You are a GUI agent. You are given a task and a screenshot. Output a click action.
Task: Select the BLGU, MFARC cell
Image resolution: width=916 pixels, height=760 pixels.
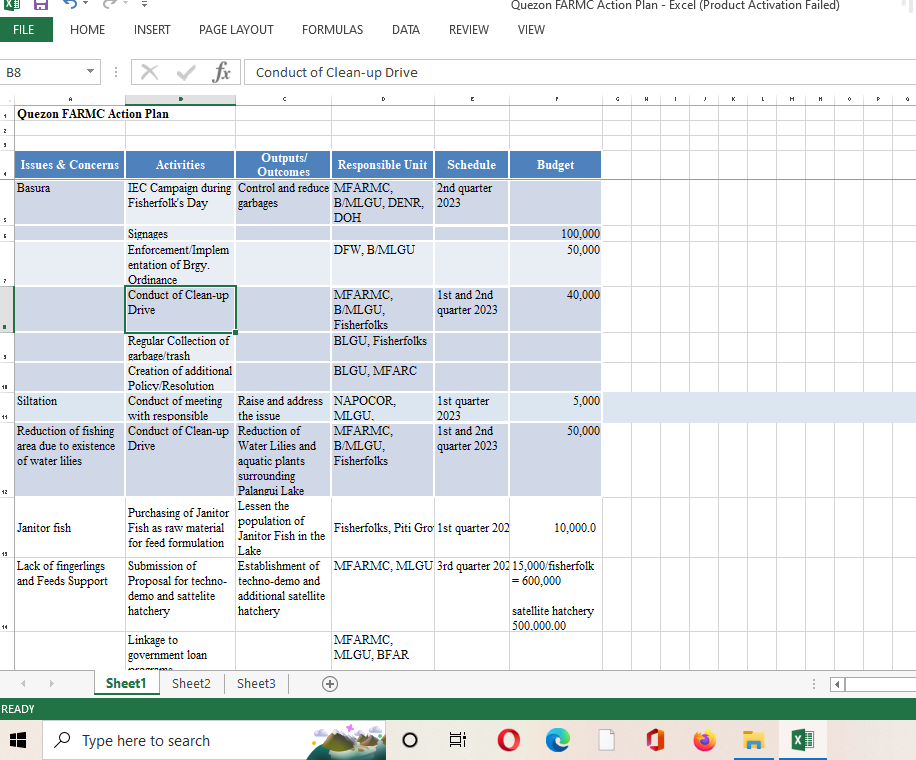click(382, 377)
